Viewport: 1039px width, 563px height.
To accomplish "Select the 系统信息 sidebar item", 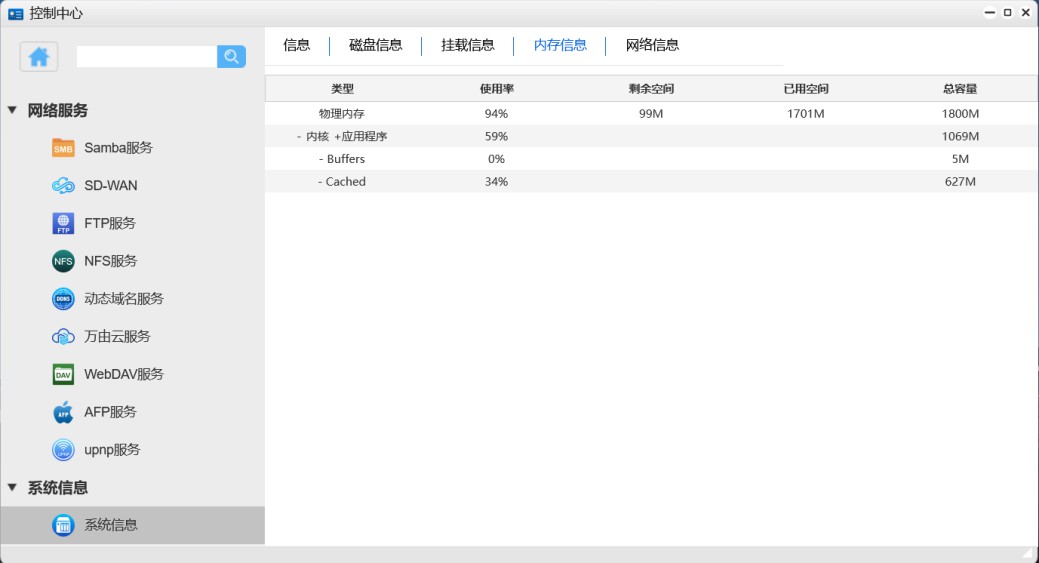I will click(x=110, y=525).
